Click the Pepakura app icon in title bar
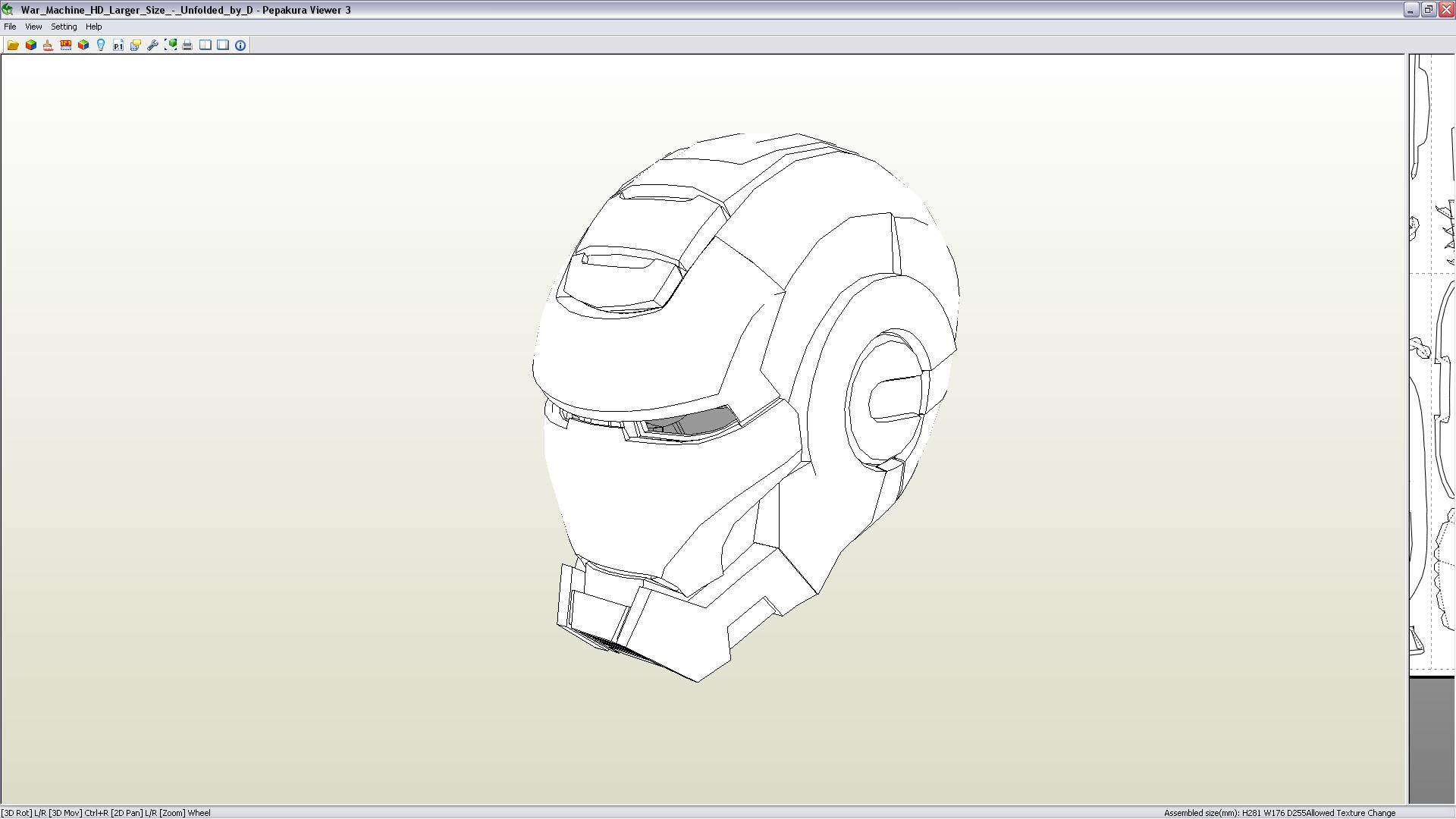Screen dimensions: 1456x819 pos(8,10)
